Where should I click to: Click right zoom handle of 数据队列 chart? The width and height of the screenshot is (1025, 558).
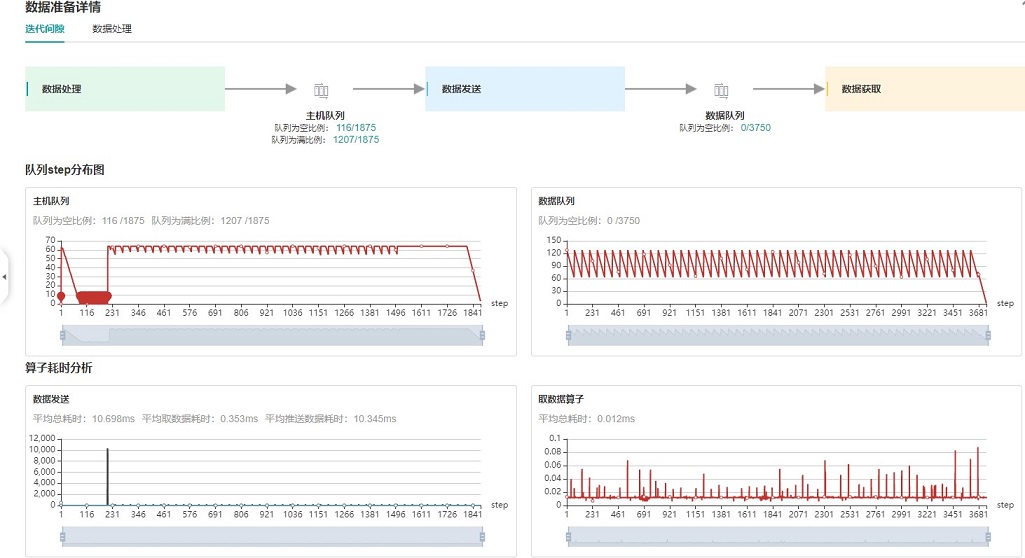pos(987,336)
